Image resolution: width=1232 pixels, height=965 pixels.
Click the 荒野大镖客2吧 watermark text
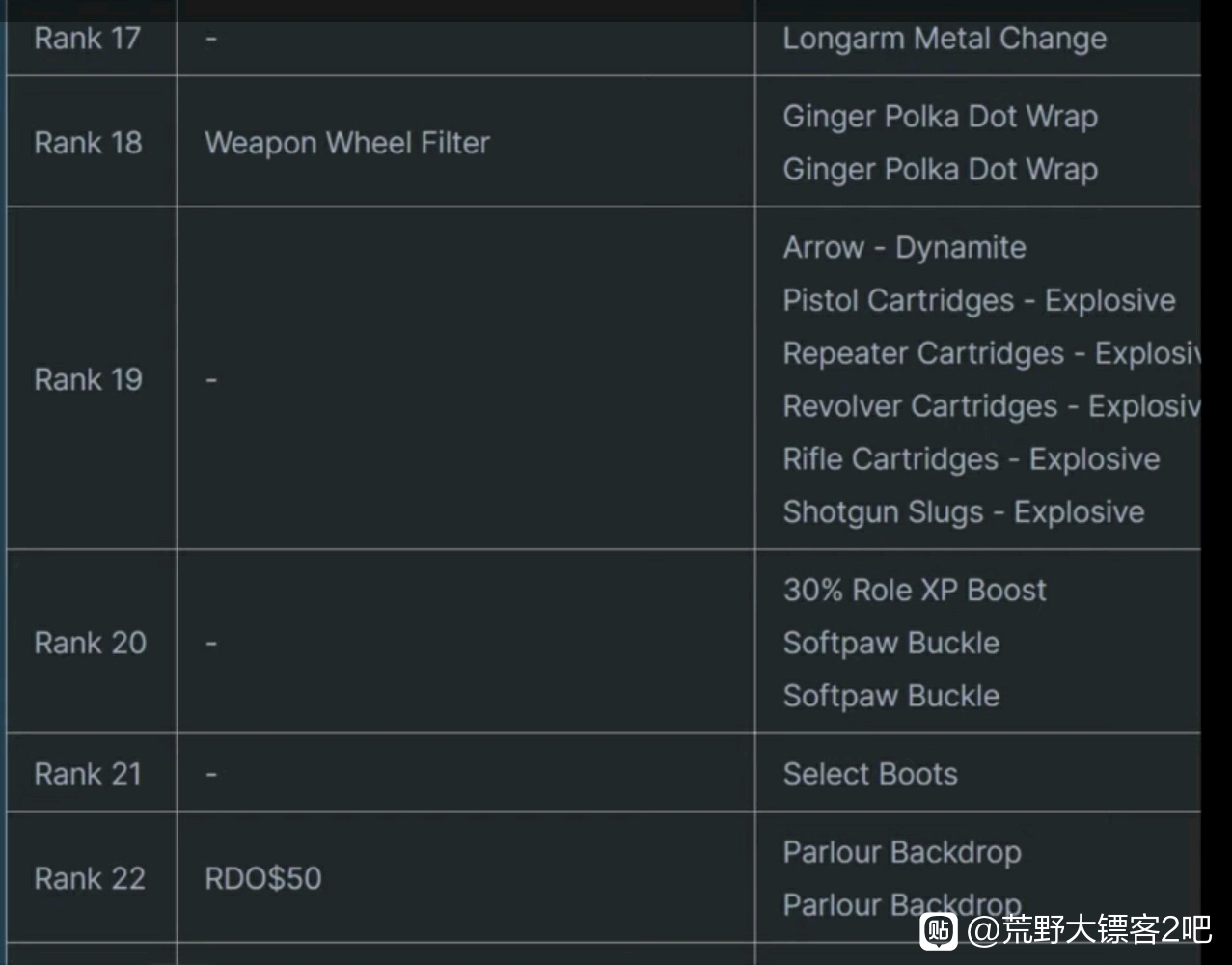coord(1089,930)
